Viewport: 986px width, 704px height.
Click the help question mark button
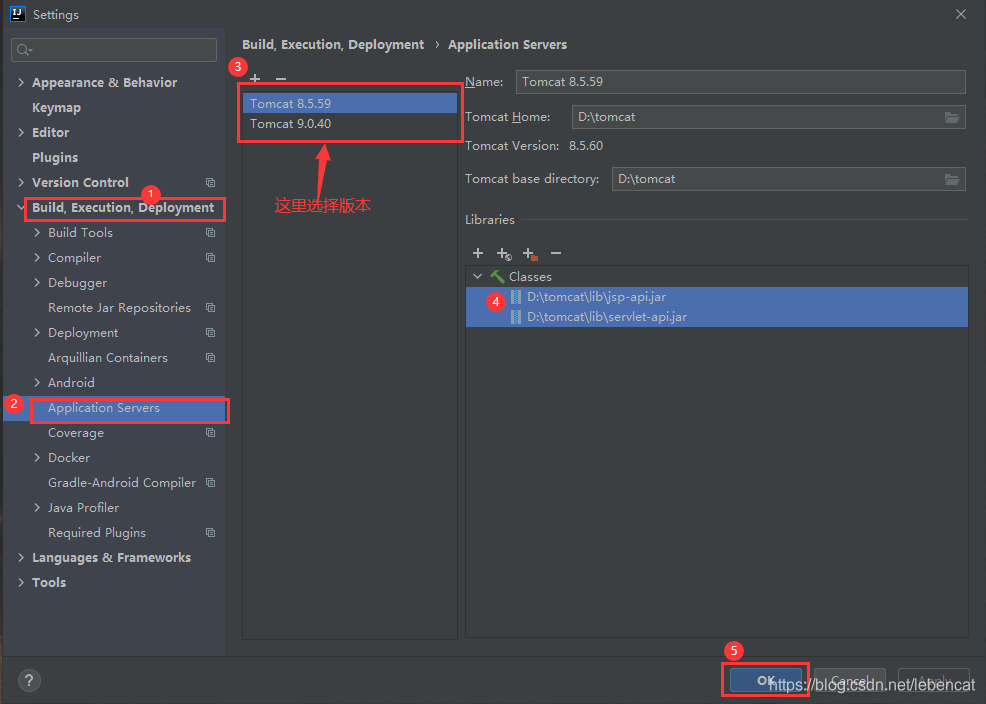pyautogui.click(x=30, y=680)
